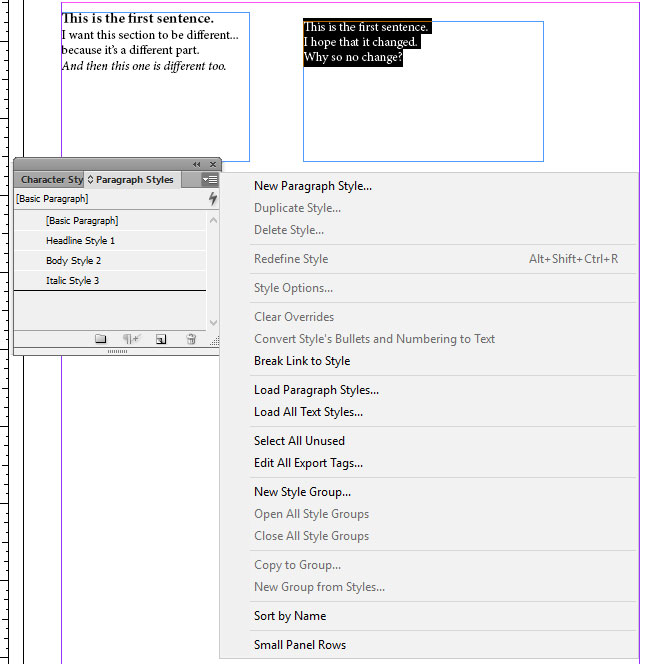Choose Copy to Group...
The height and width of the screenshot is (664, 652).
pyautogui.click(x=297, y=565)
